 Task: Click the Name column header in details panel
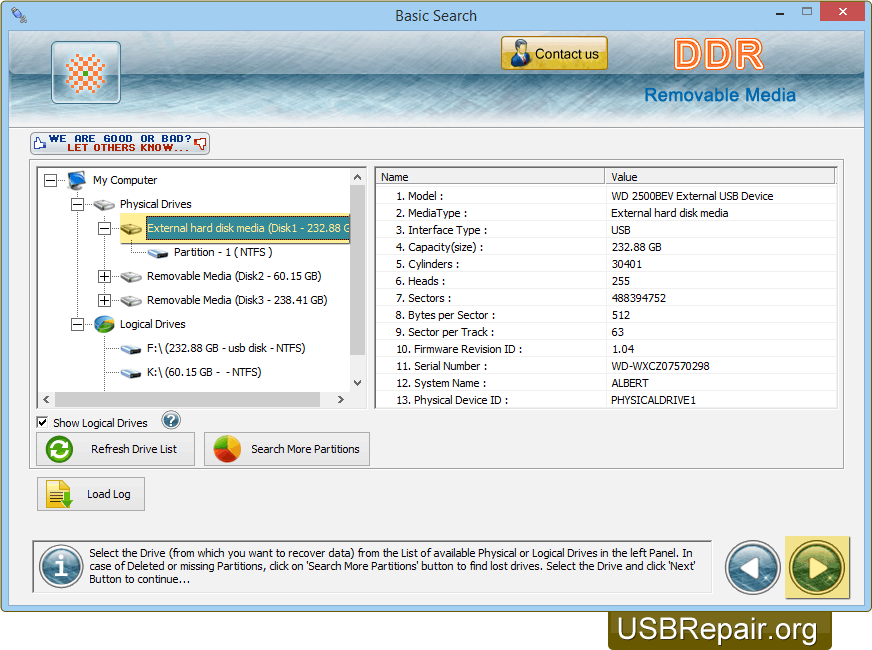pyautogui.click(x=490, y=176)
